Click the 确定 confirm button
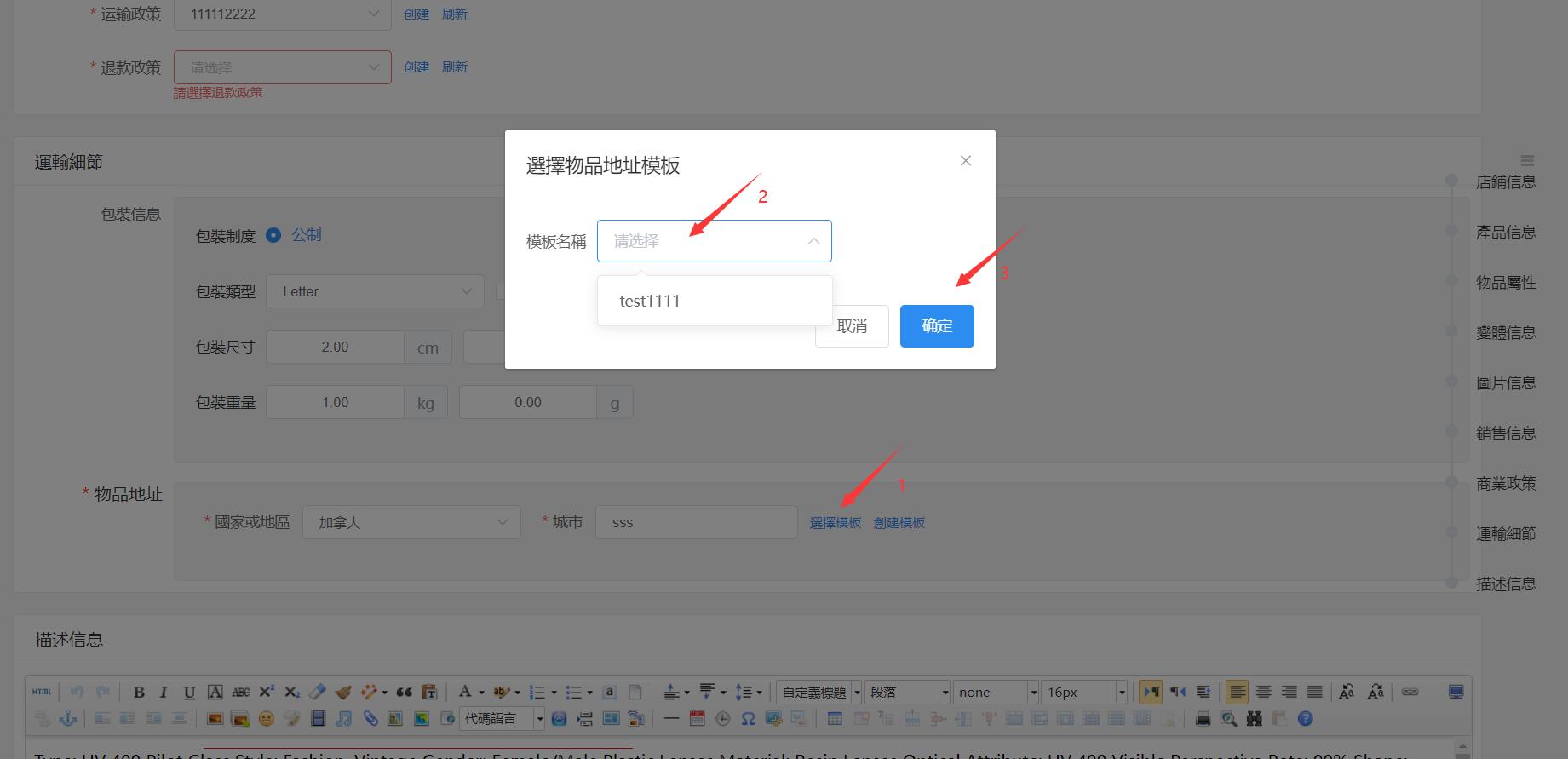 pyautogui.click(x=936, y=326)
